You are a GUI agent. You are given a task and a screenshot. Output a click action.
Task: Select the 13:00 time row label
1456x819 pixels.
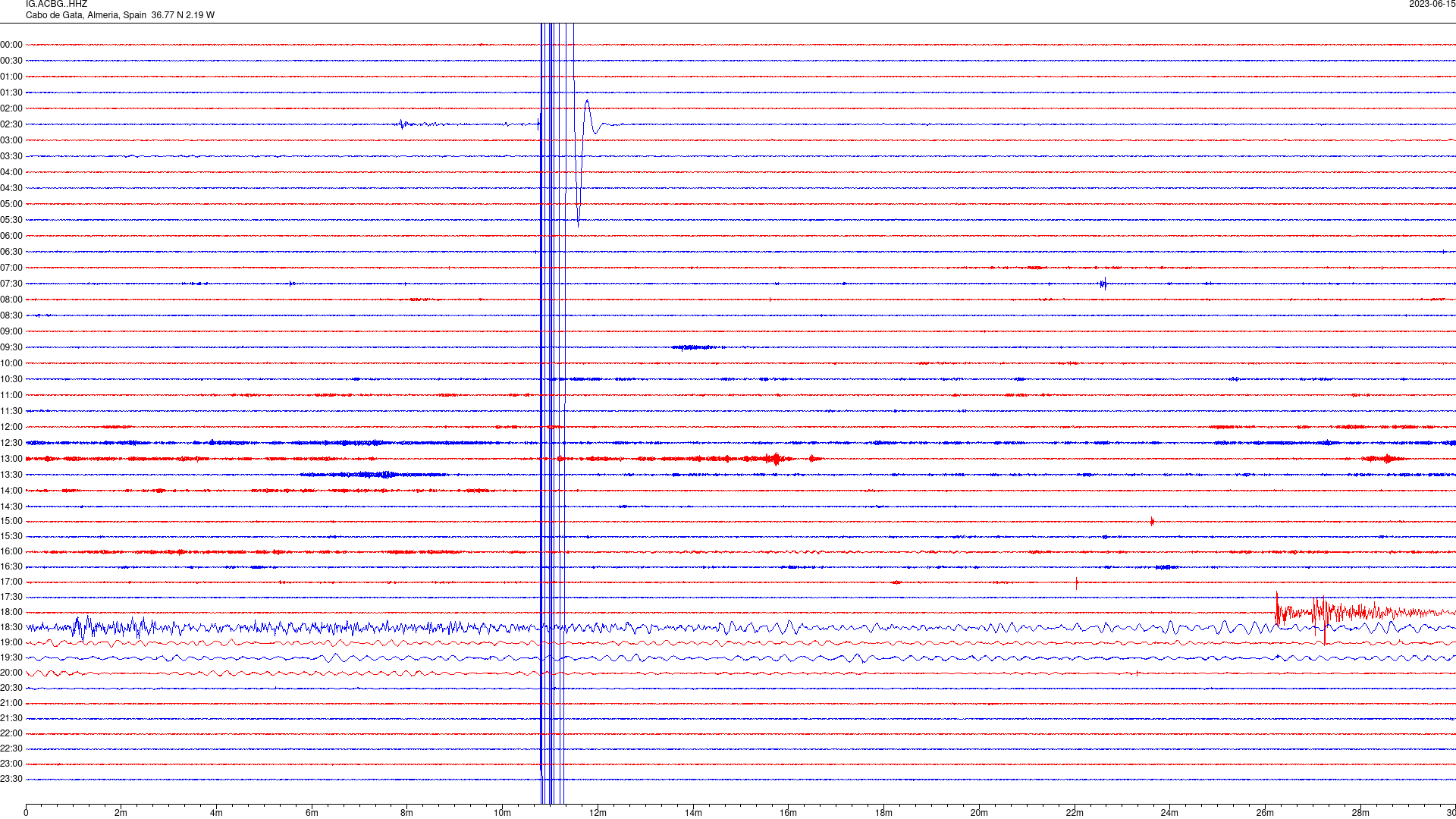[11, 459]
